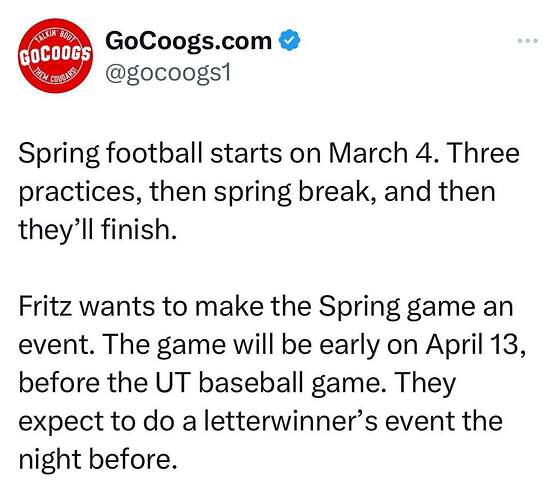Open the tweet's three-dot more options menu
Screen dimensions: 559x500
(x=528, y=41)
